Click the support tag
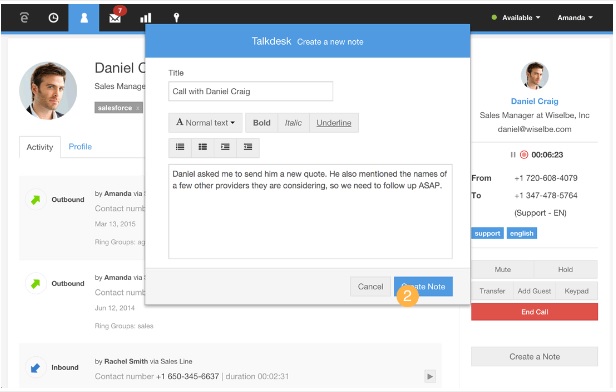The width and height of the screenshot is (616, 392). [487, 233]
